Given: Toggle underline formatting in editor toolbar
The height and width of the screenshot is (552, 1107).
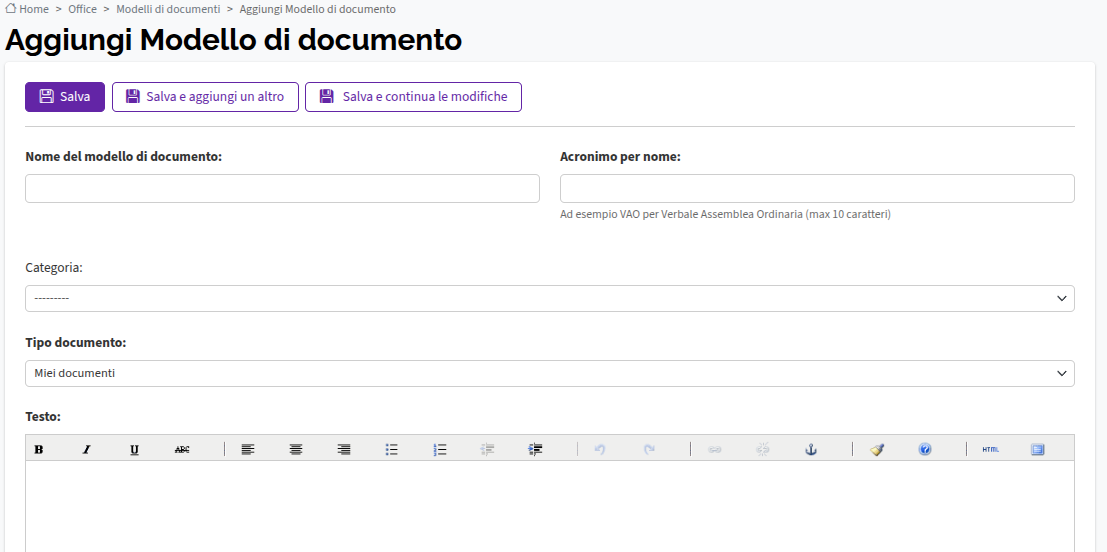Looking at the screenshot, I should (134, 449).
